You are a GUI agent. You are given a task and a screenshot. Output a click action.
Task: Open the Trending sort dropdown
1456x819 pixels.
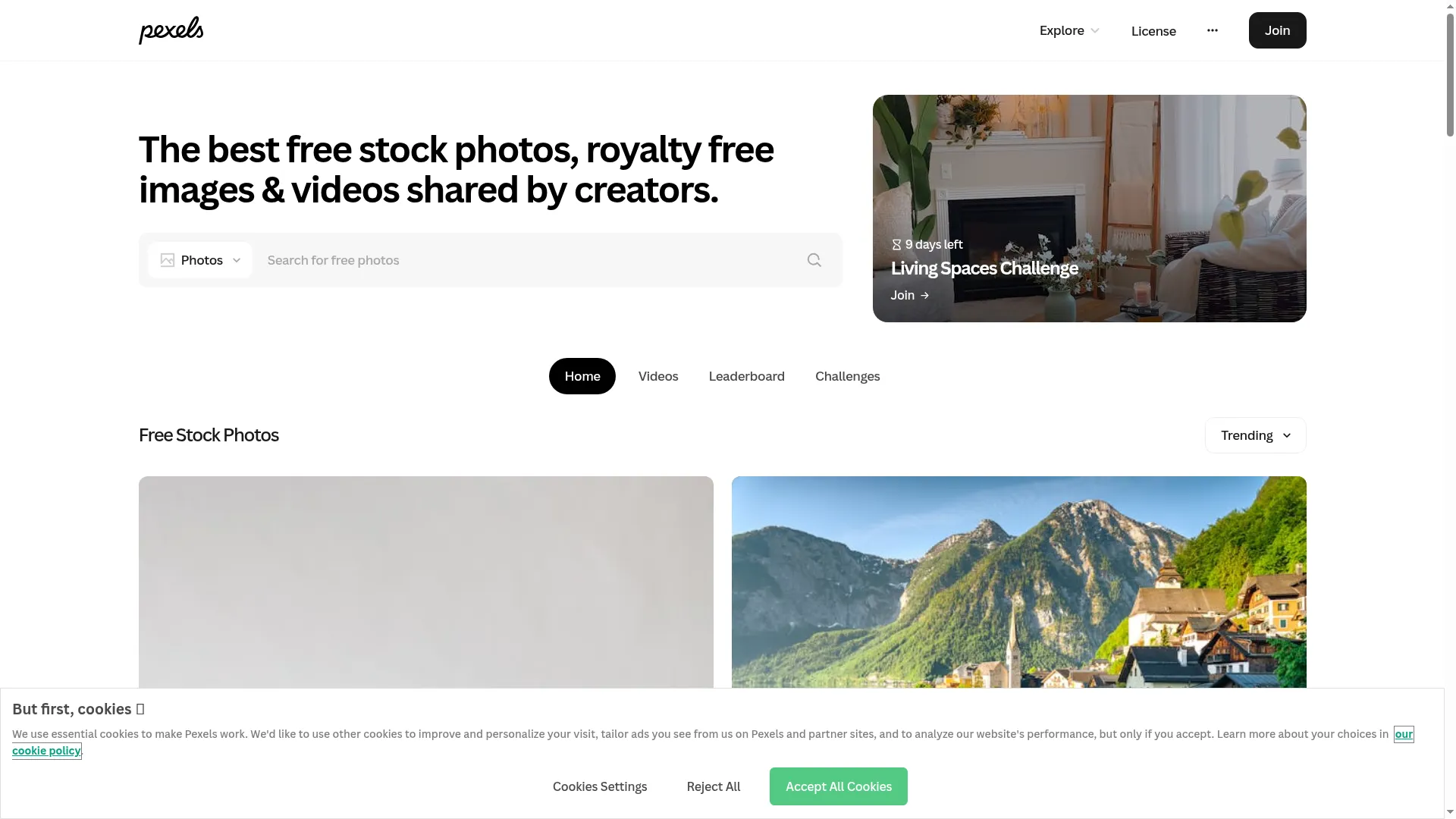pyautogui.click(x=1255, y=435)
